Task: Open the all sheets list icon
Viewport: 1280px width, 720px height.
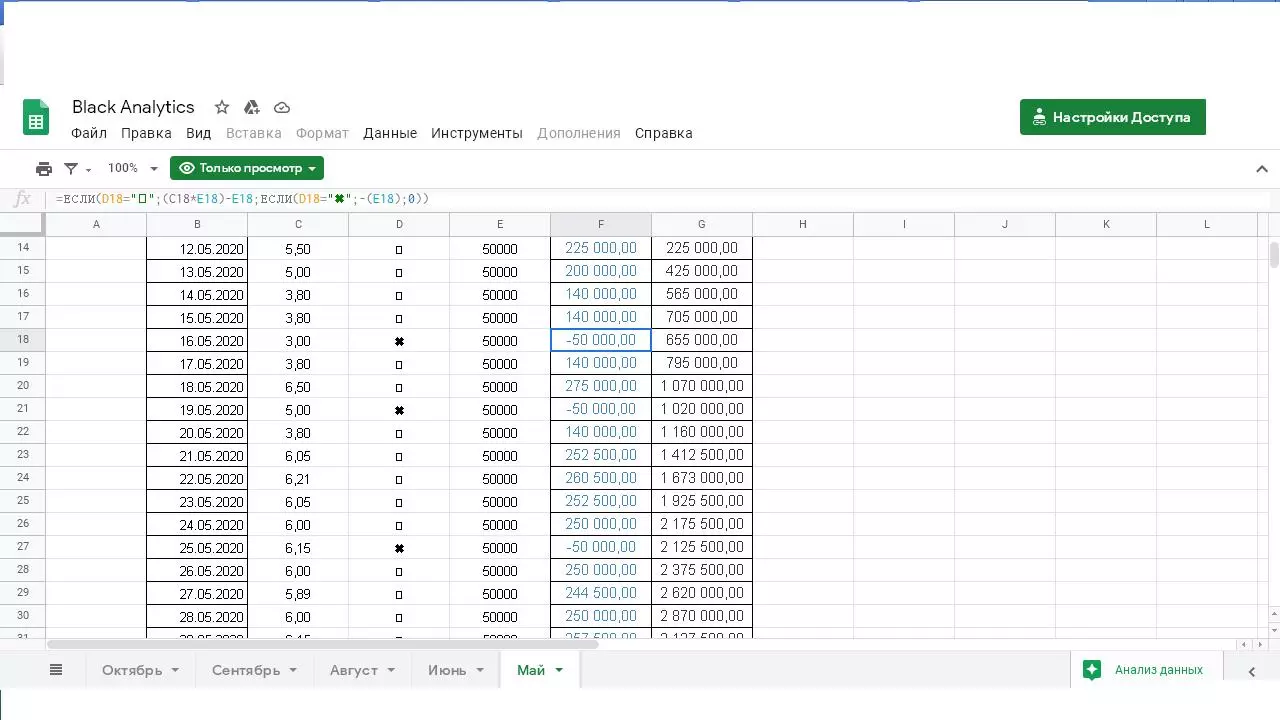Action: 56,670
